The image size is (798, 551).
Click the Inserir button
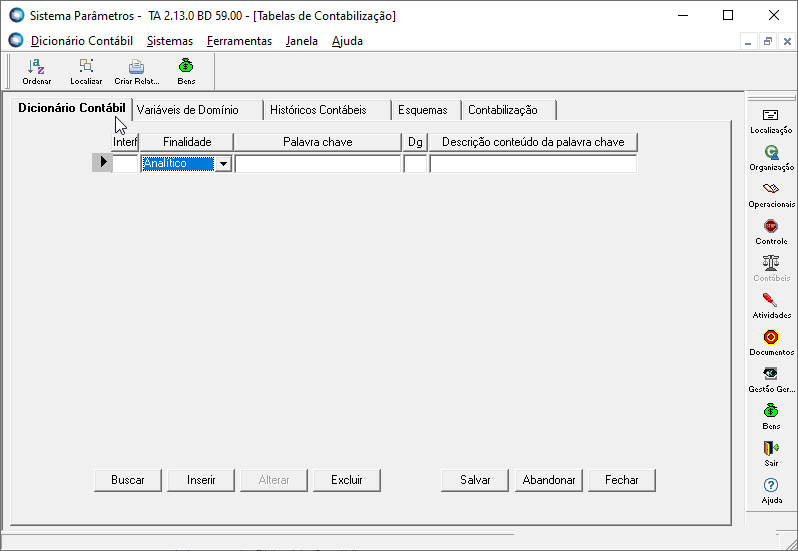point(201,480)
